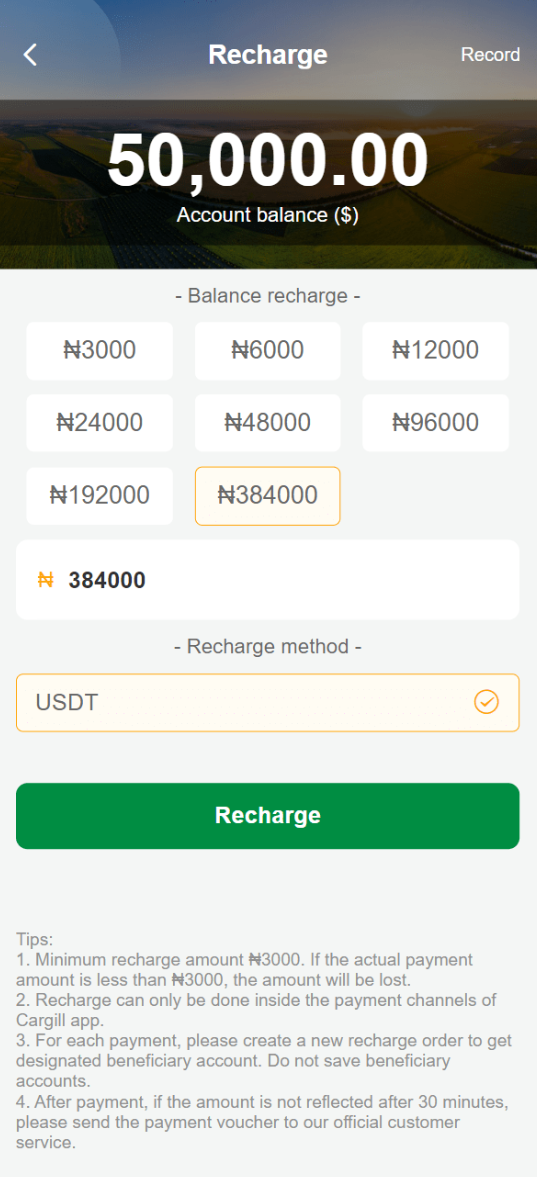This screenshot has height=1177, width=537.
Task: Select the ₦96000 amount tile
Action: [x=436, y=423]
